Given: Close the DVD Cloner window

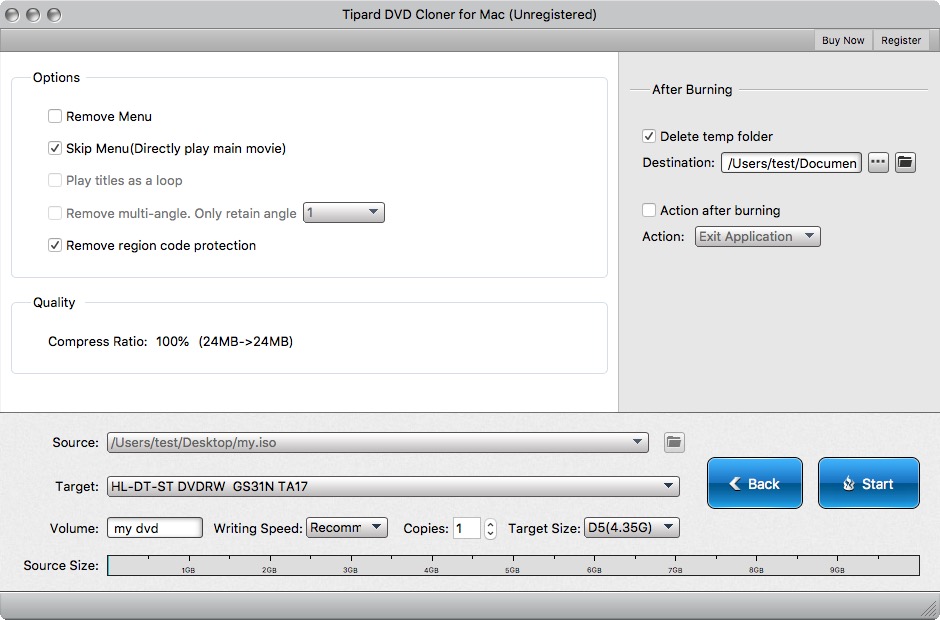Looking at the screenshot, I should click(12, 15).
